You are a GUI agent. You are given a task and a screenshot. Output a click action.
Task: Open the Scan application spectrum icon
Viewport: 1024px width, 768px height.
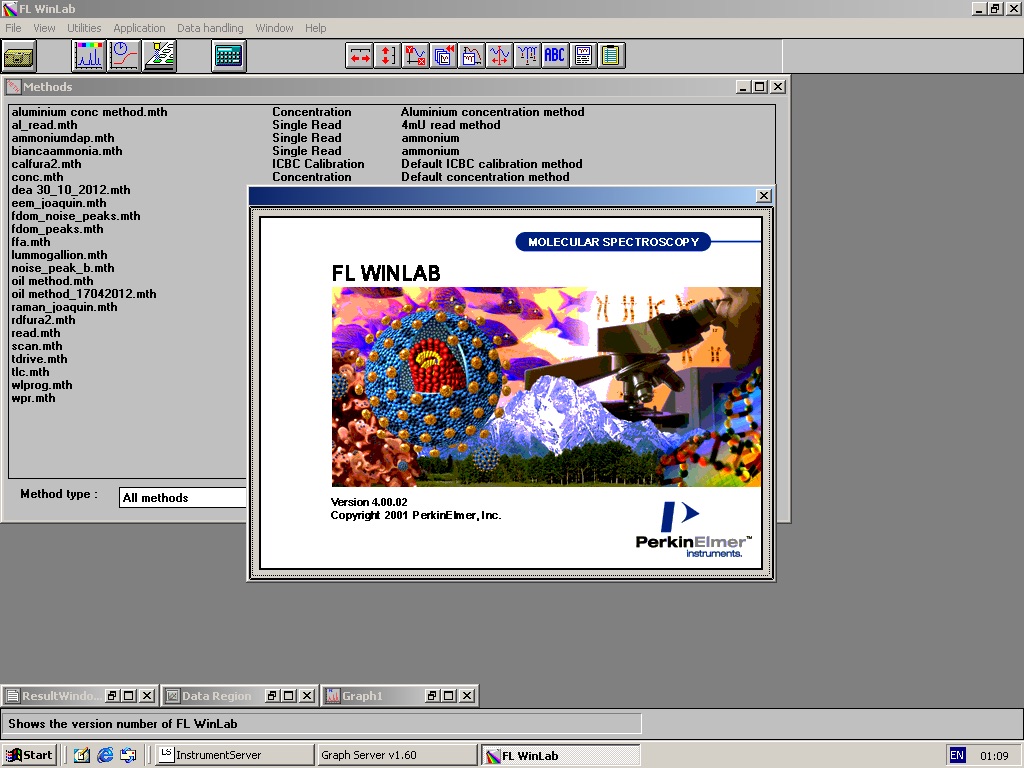(x=88, y=56)
